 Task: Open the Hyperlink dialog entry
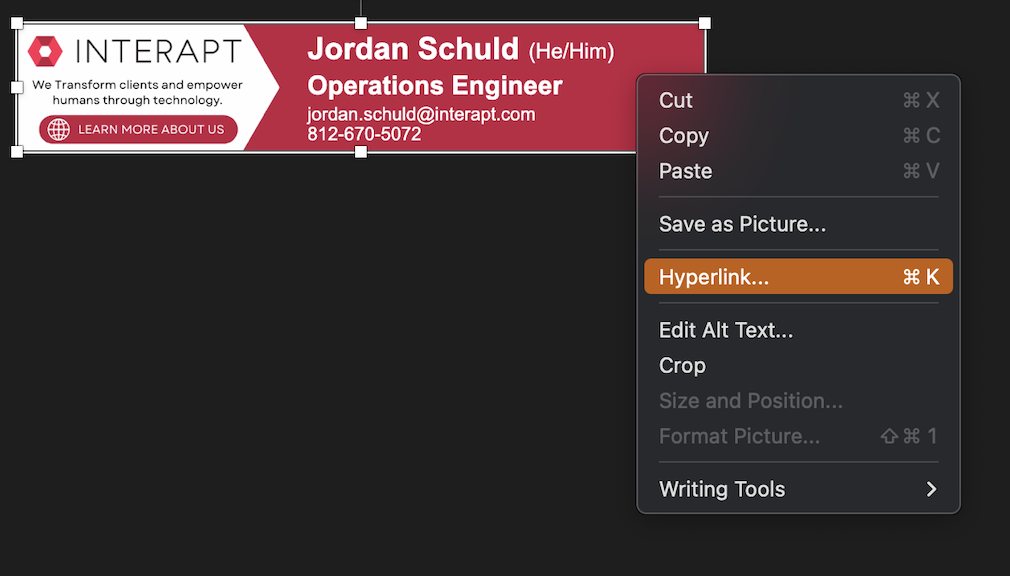pos(714,277)
